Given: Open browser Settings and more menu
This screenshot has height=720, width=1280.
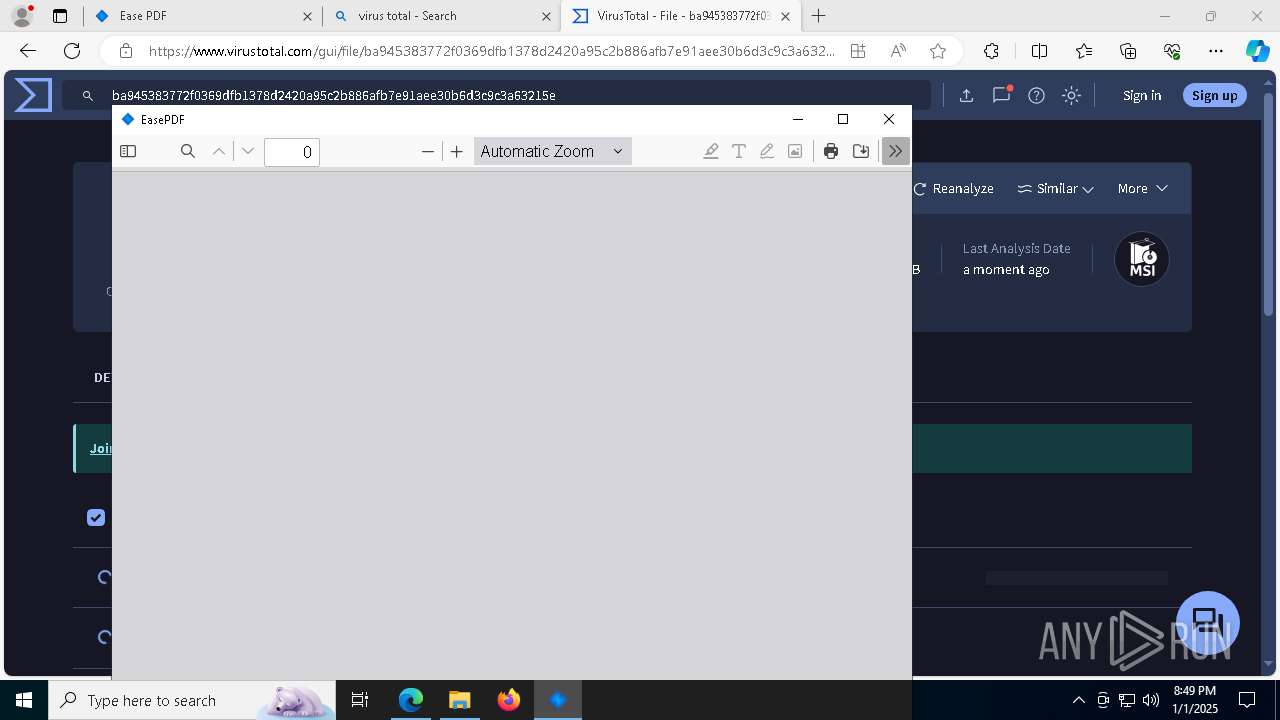Looking at the screenshot, I should 1216,51.
